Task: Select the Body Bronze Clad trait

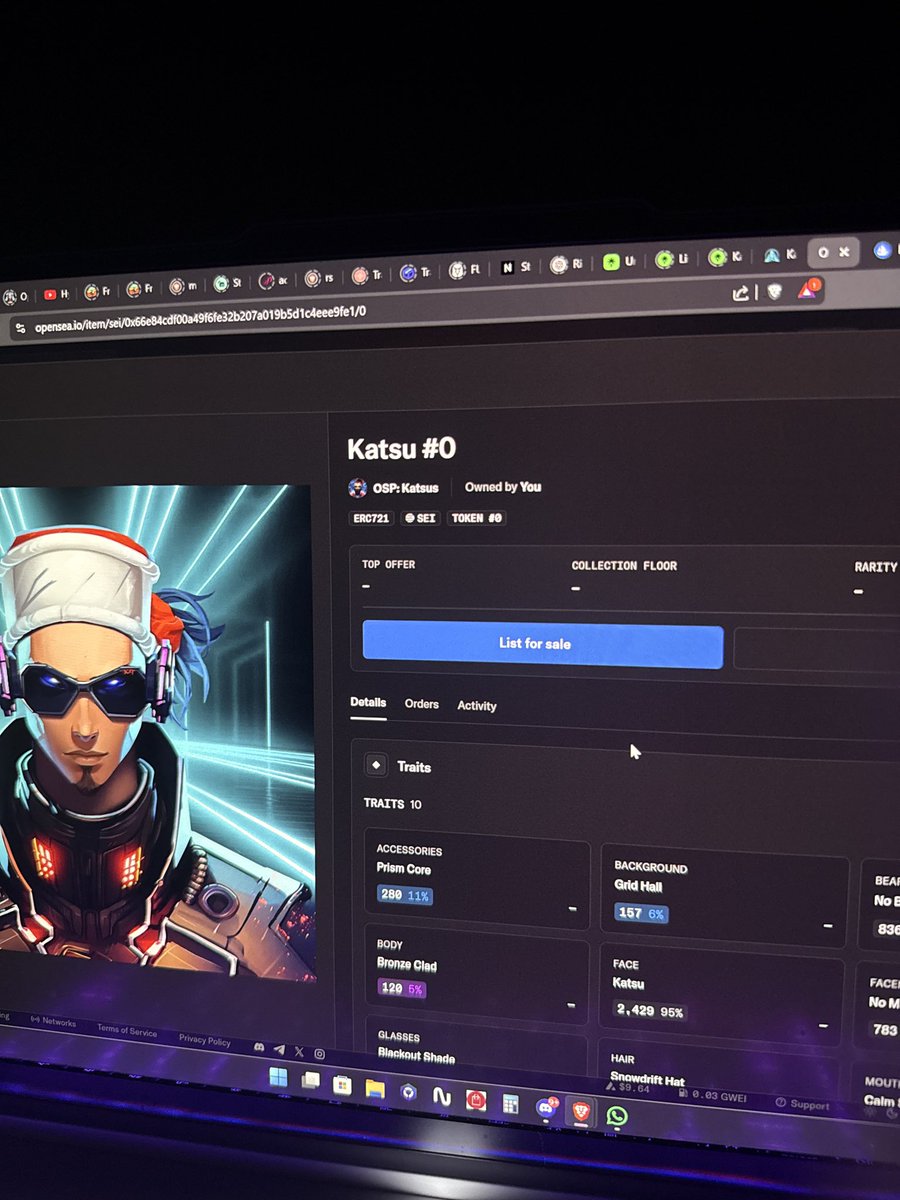Action: coord(476,973)
